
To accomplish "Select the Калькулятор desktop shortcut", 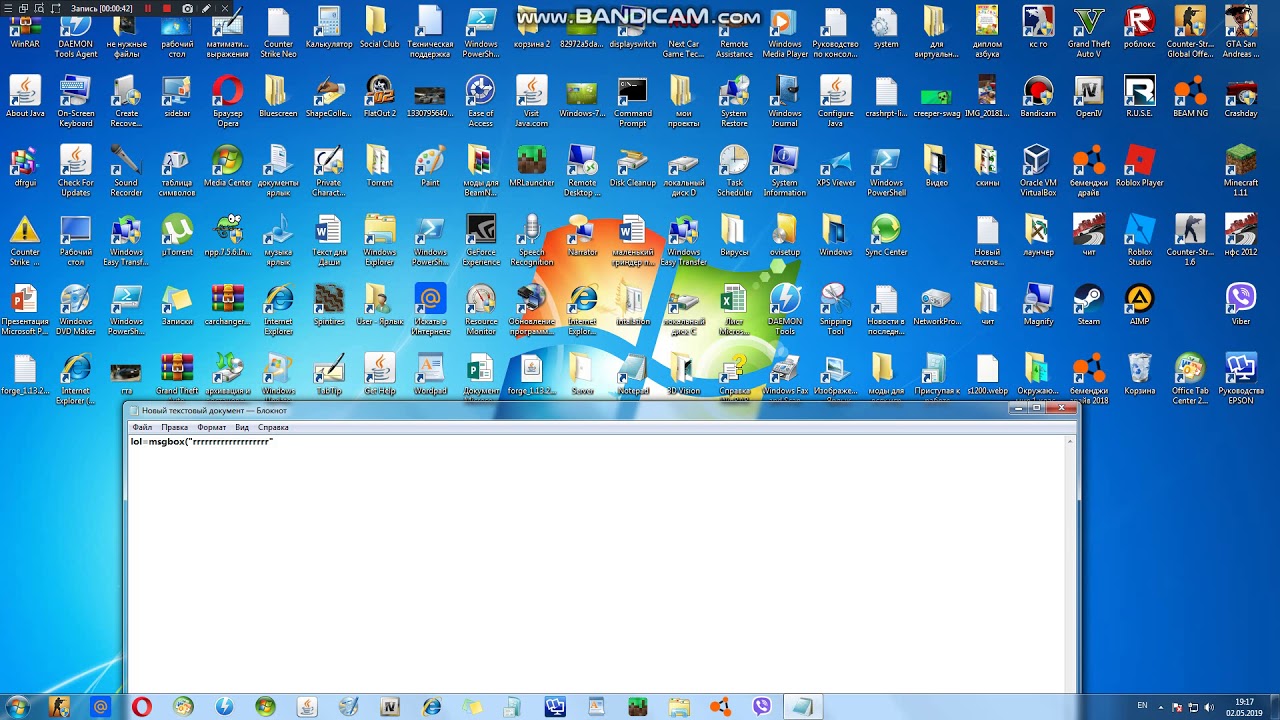I will (329, 27).
